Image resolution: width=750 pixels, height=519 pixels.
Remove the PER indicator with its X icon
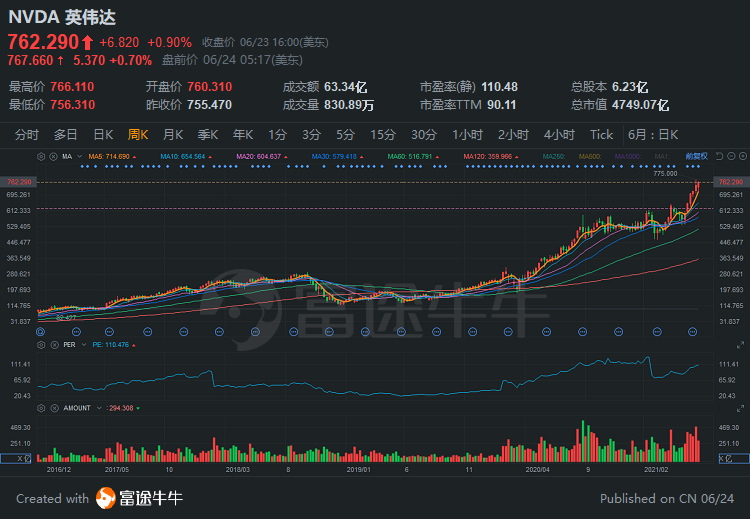pos(55,345)
